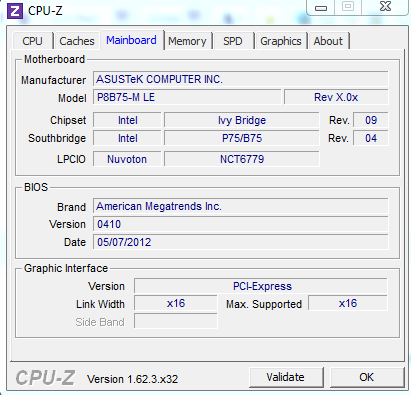The image size is (411, 395).
Task: Click the greyed Side Band label
Action: point(100,322)
